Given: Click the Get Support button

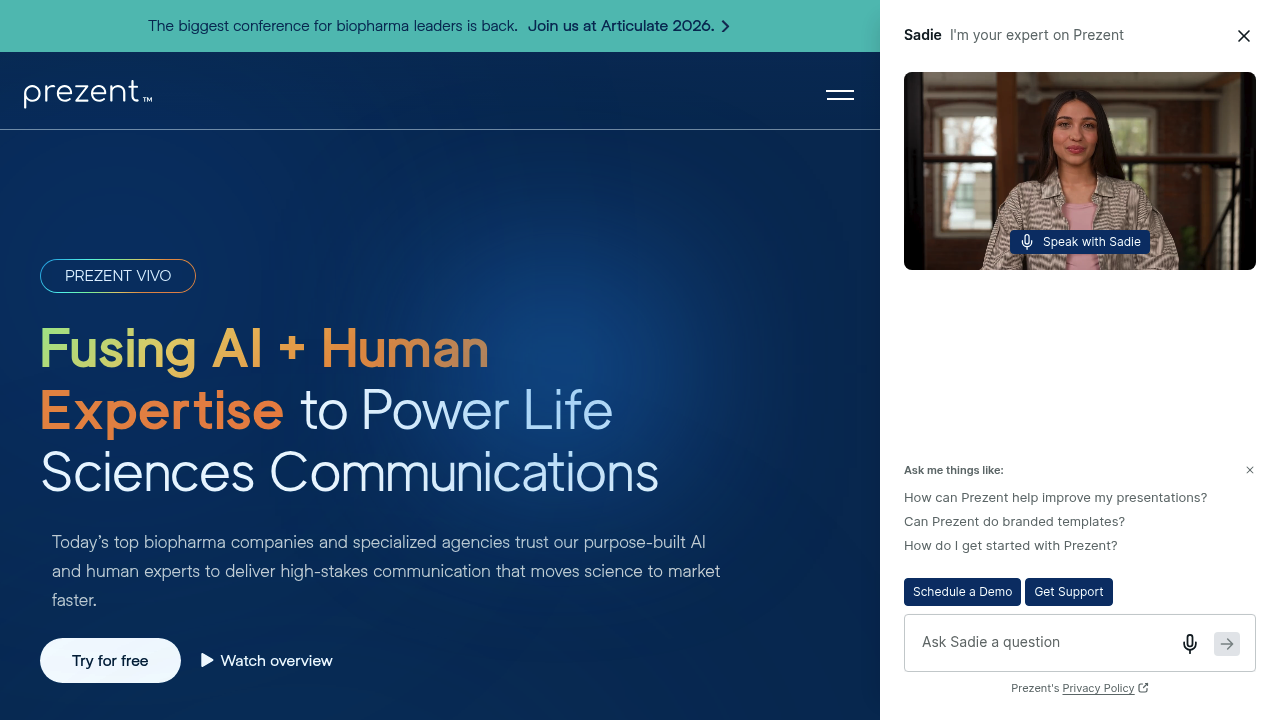Looking at the screenshot, I should (1069, 592).
